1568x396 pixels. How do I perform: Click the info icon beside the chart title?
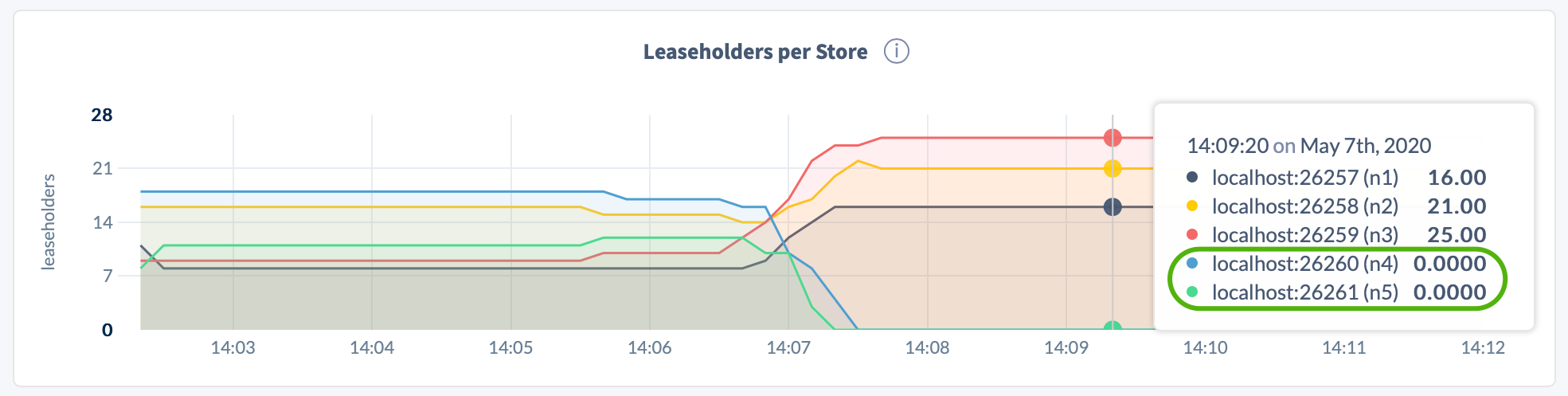pos(897,52)
